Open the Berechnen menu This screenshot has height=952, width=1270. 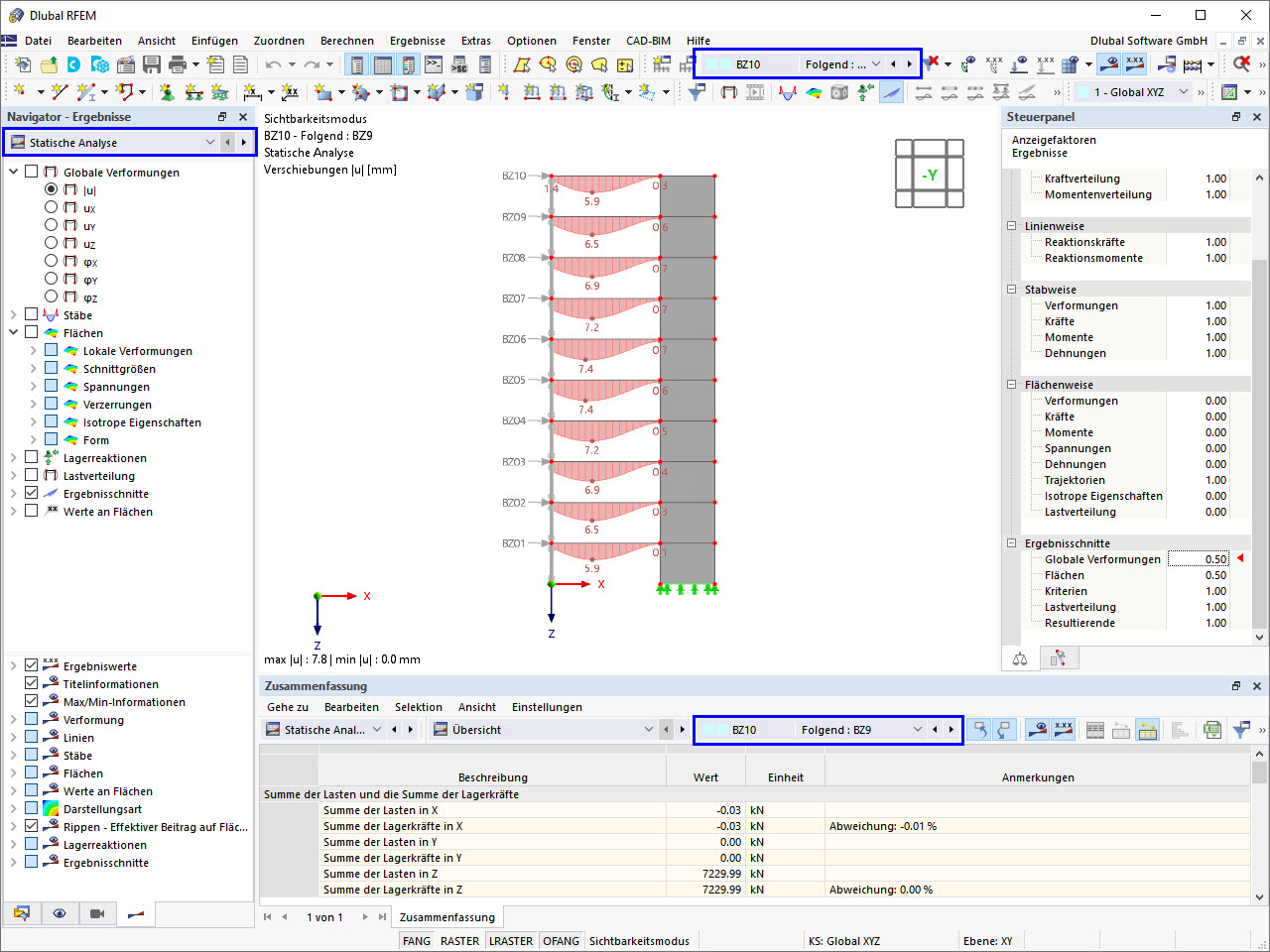click(x=347, y=41)
